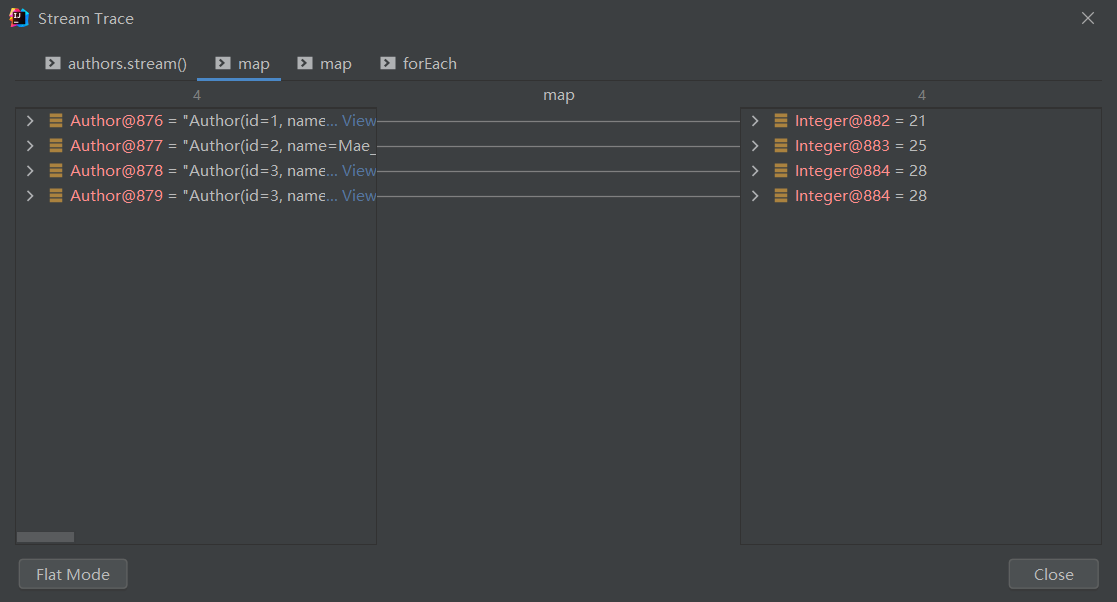This screenshot has height=602, width=1117.
Task: Click the object icon beside Author@877
Action: 56,146
